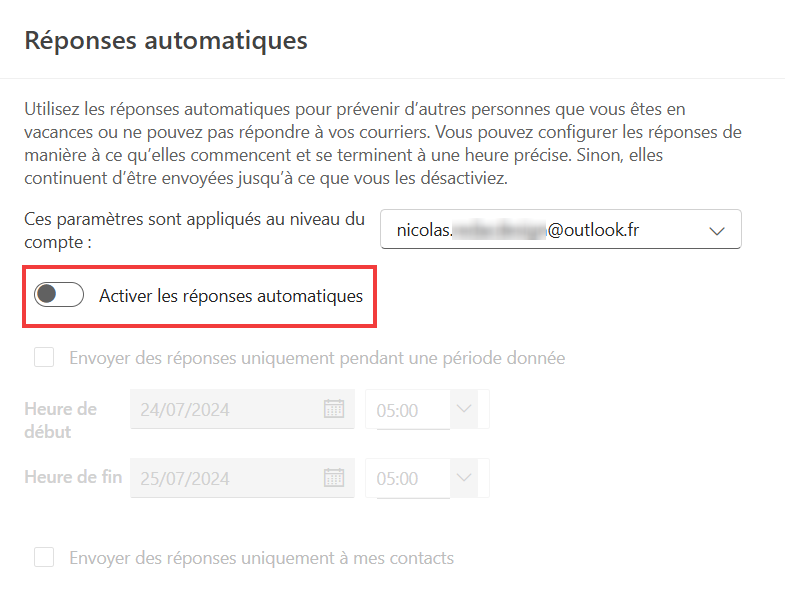Click the 05:00 end time field

coord(408,478)
